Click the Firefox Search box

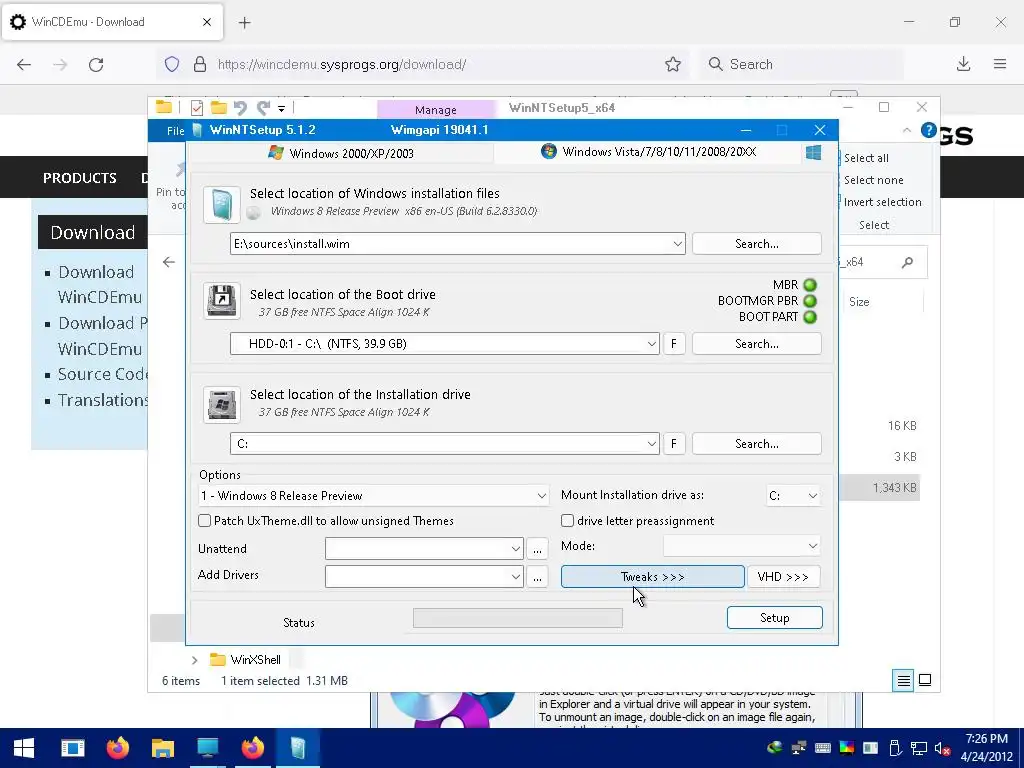(x=802, y=64)
